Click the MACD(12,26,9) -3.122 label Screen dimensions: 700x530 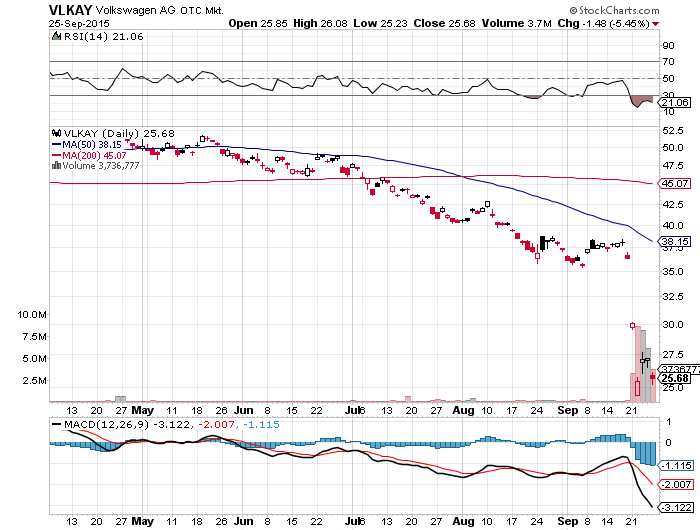click(121, 424)
